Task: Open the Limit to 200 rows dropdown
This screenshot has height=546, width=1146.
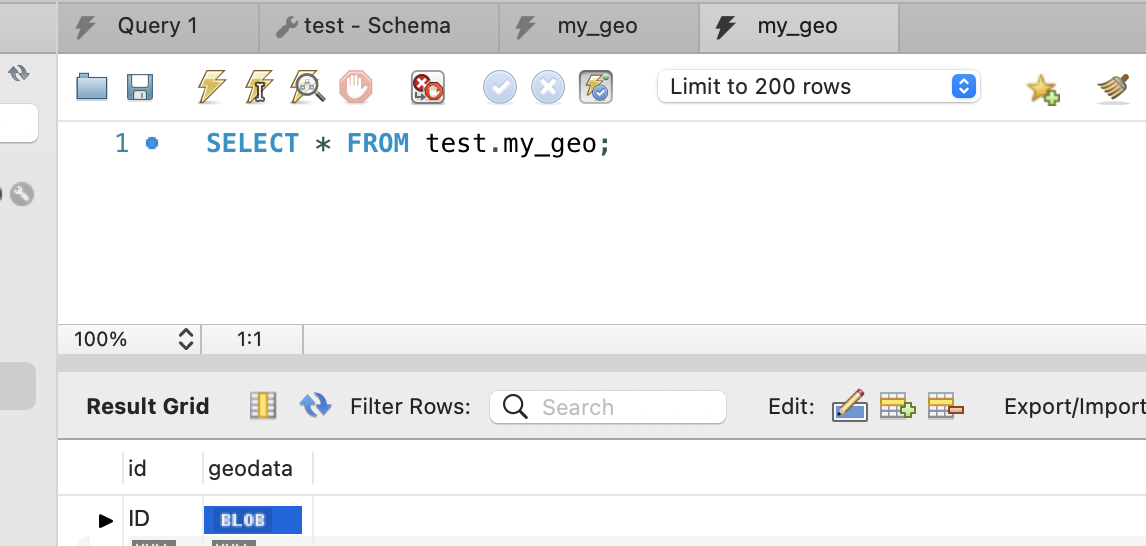Action: (x=818, y=86)
